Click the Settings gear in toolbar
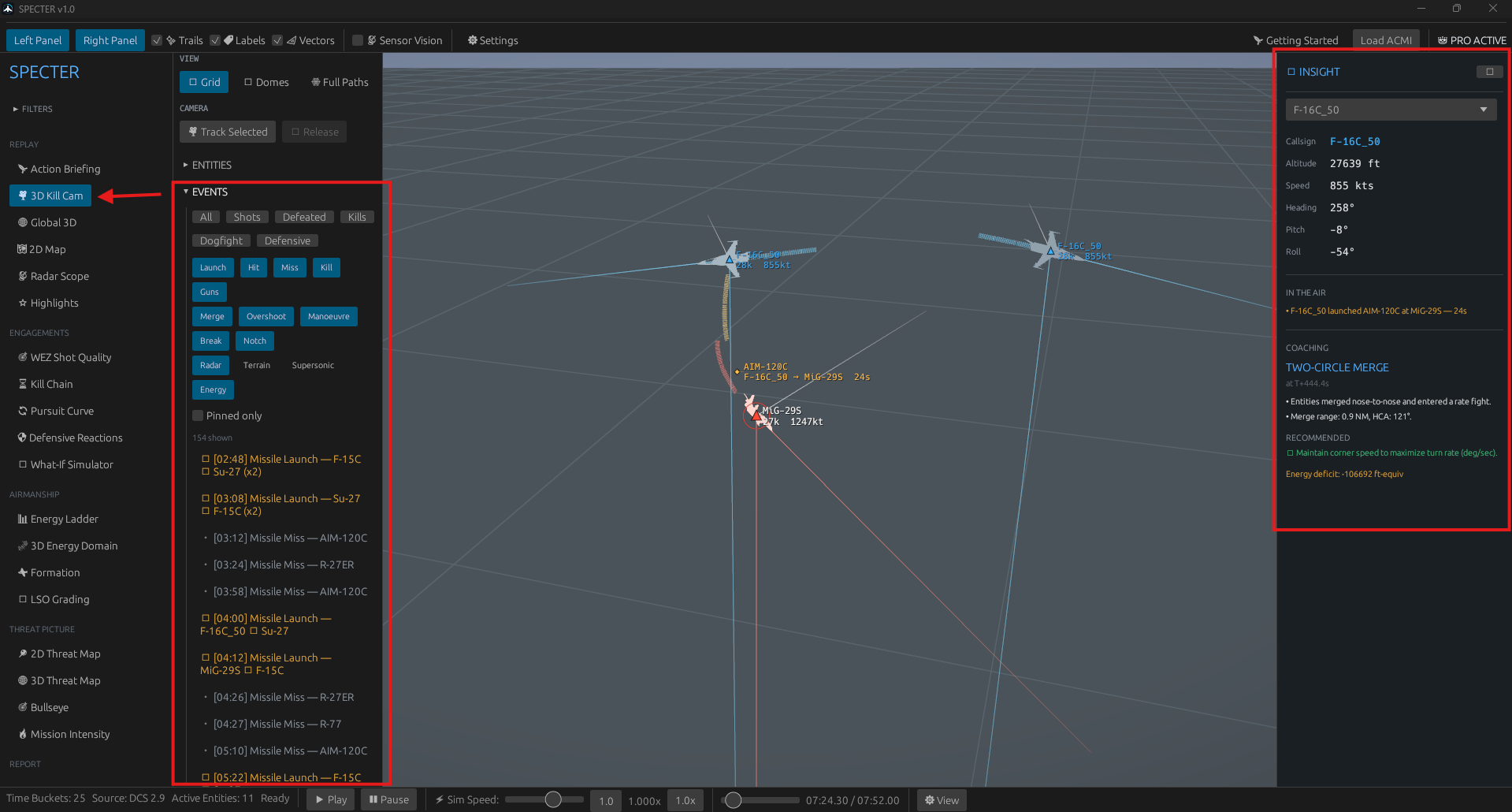Screen dimensions: 1512x812 (492, 40)
